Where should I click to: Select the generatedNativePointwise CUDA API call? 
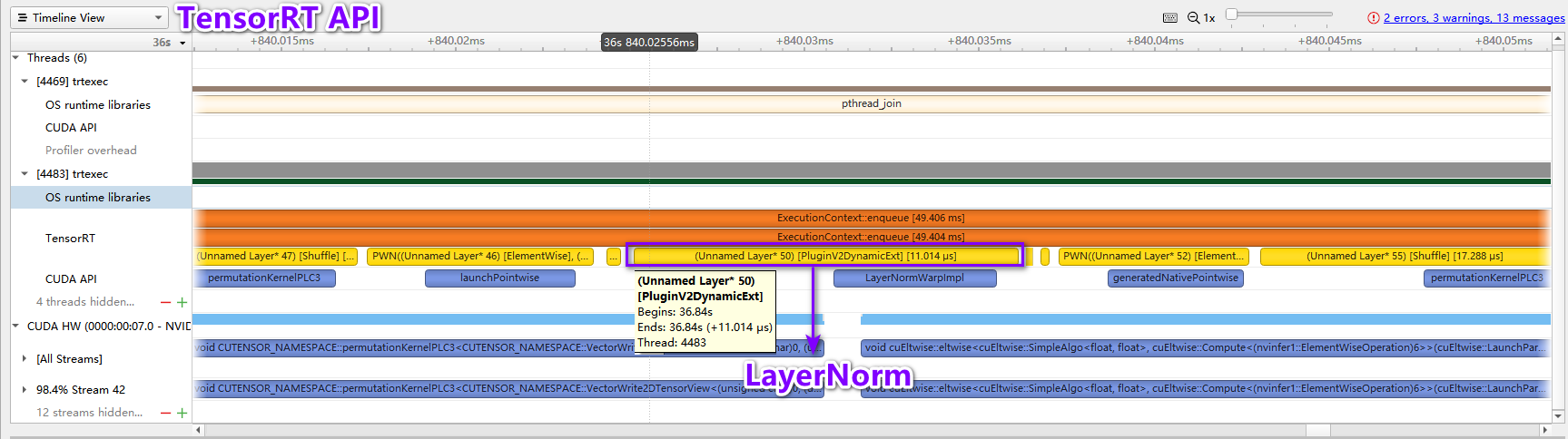pyautogui.click(x=1176, y=278)
